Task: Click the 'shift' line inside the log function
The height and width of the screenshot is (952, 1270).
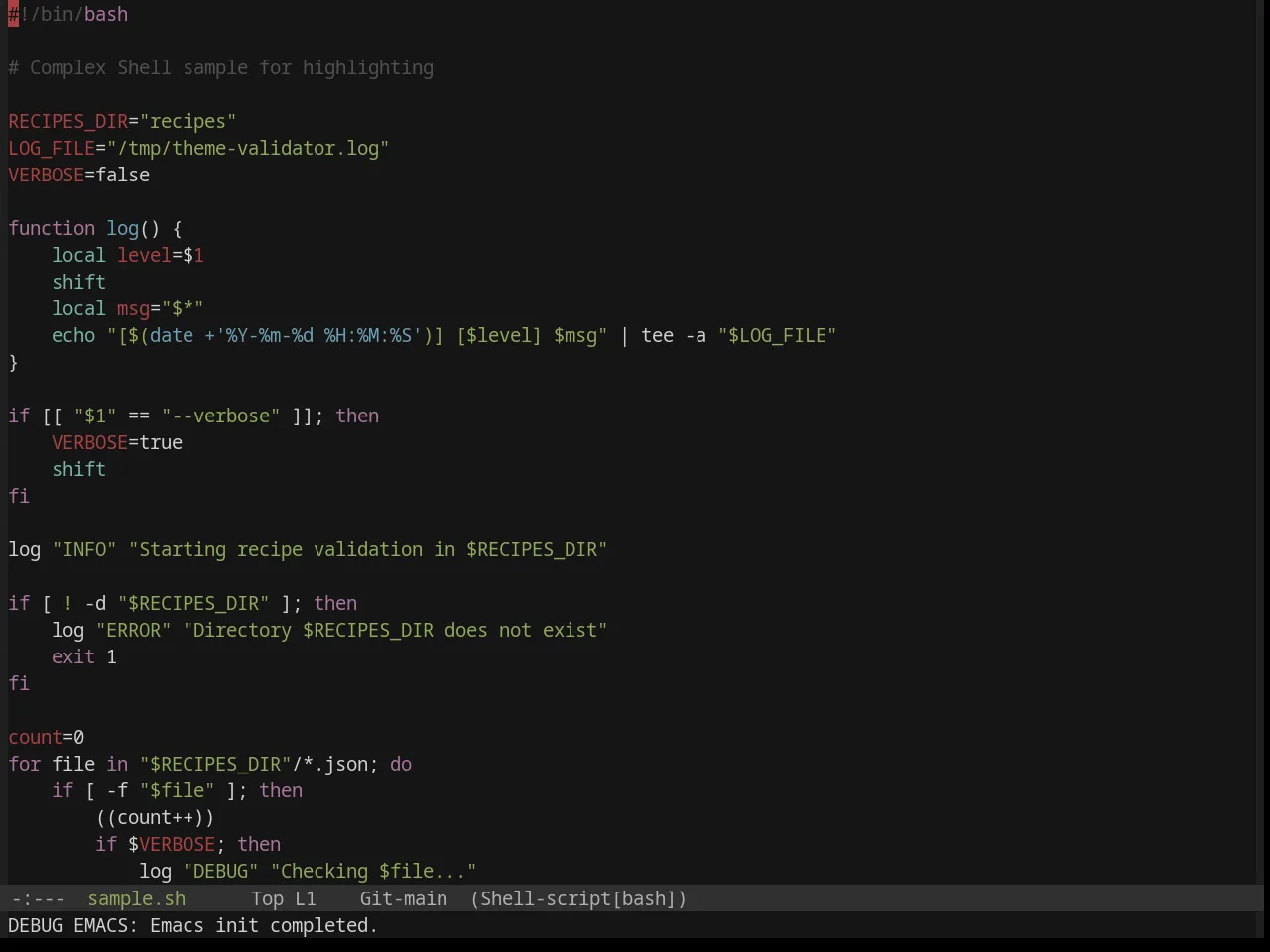Action: point(78,282)
